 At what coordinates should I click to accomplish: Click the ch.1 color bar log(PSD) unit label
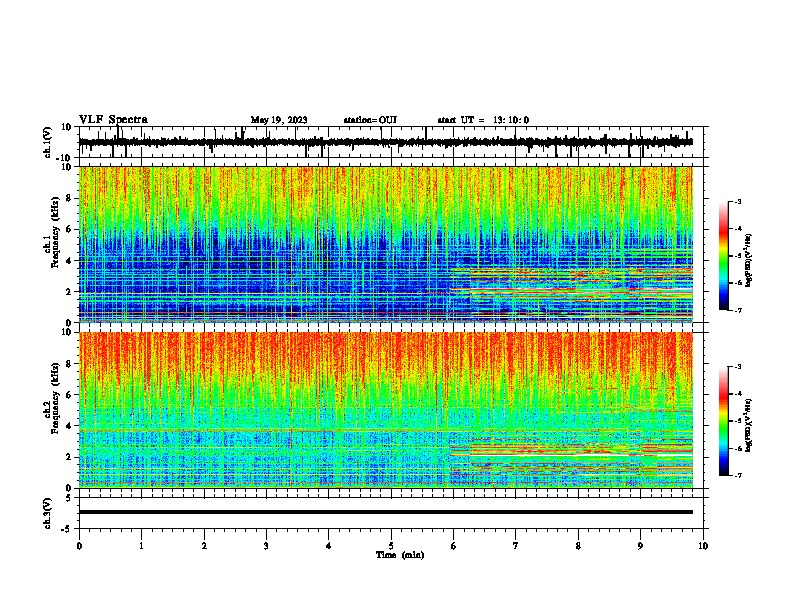pos(749,261)
